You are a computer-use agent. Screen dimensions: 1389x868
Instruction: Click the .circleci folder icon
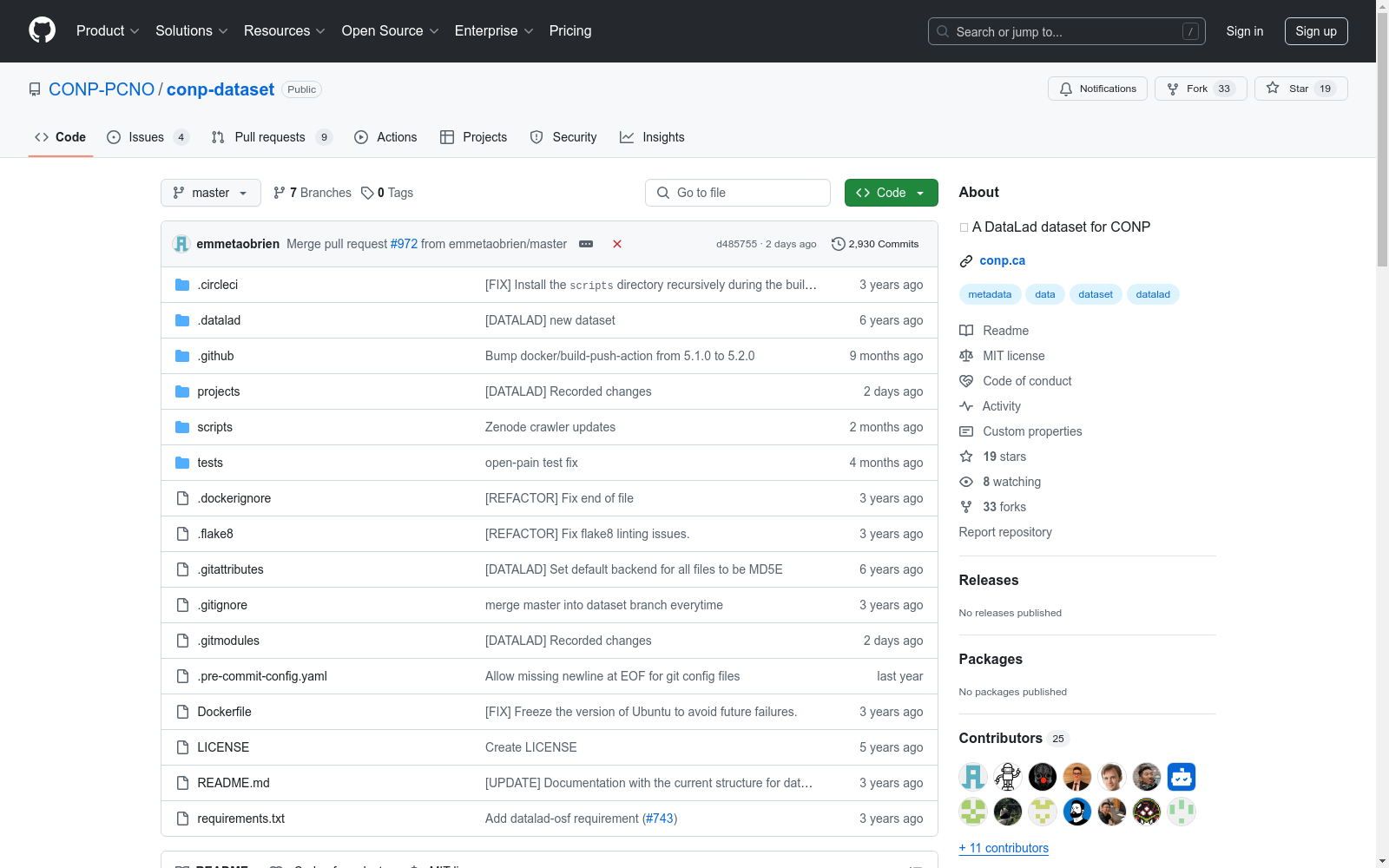coord(182,285)
